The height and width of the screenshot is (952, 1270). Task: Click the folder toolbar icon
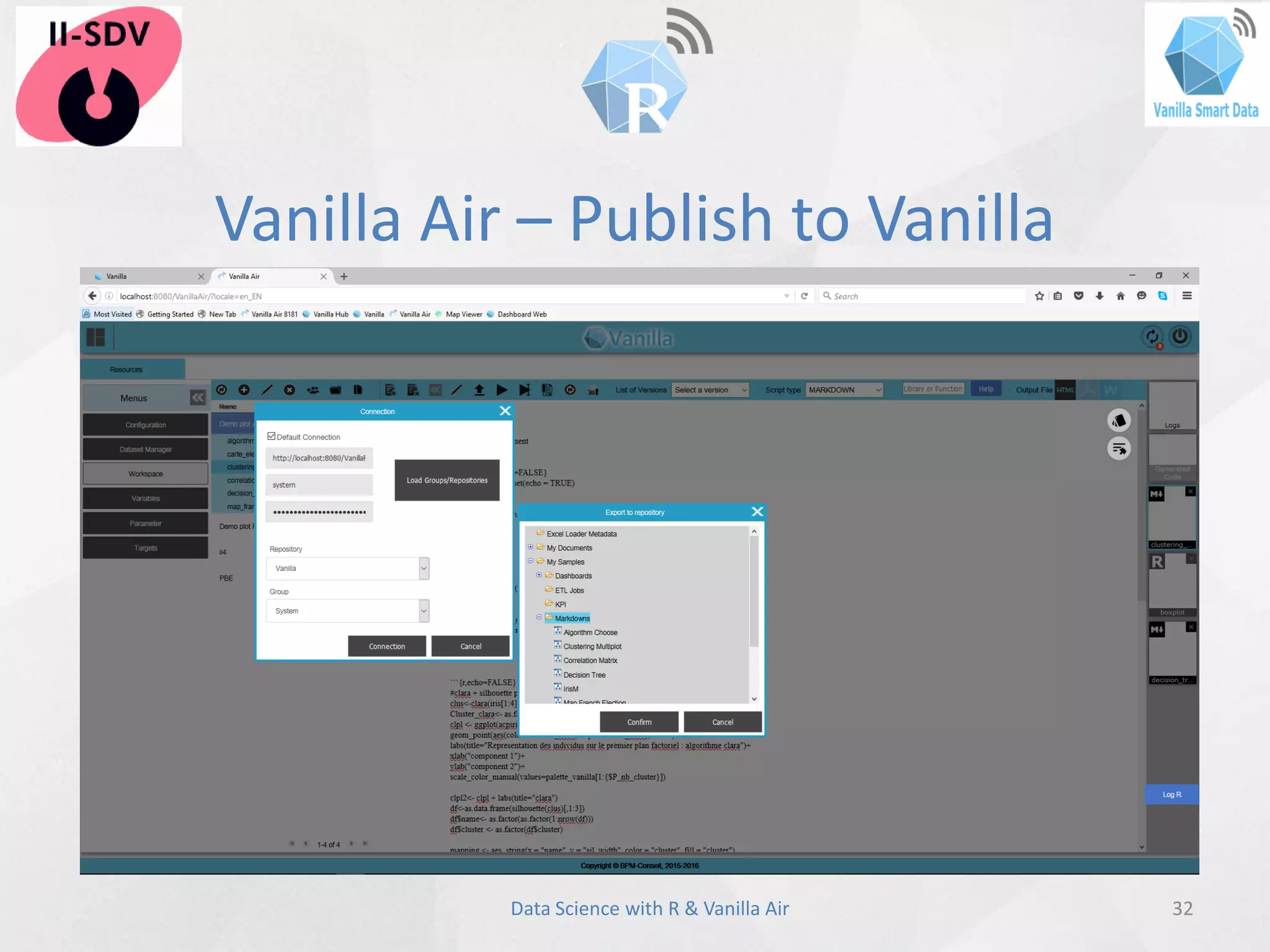335,390
